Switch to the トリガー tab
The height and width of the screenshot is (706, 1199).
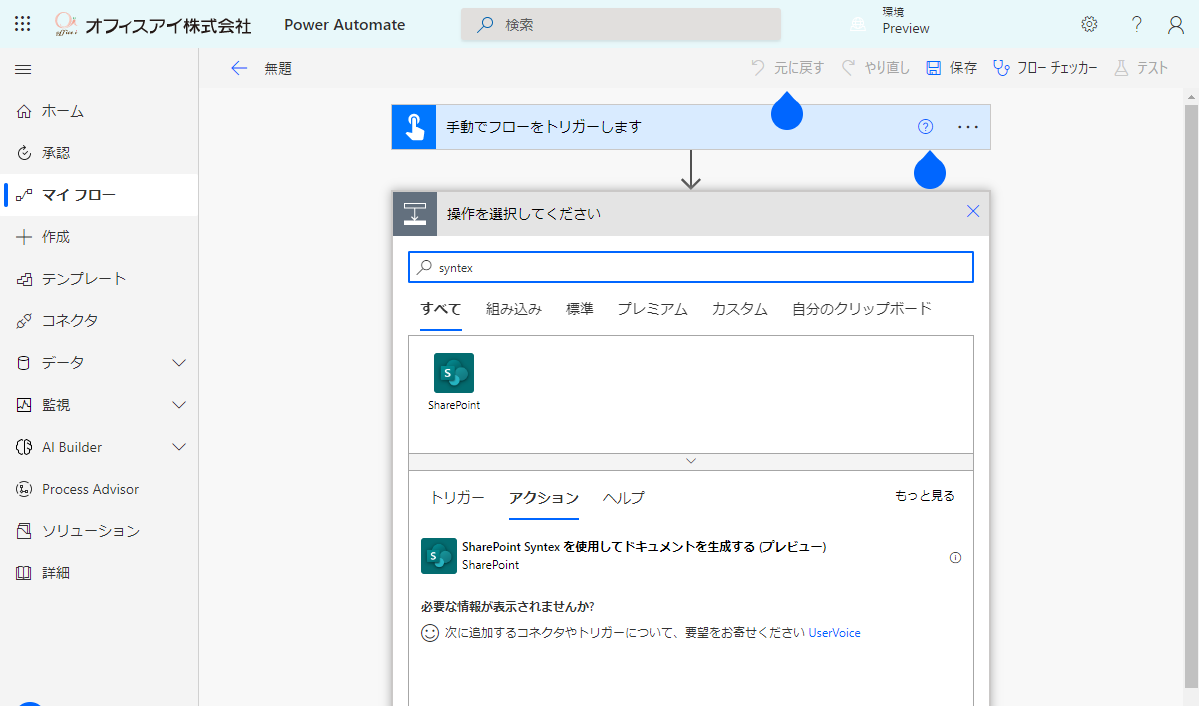[x=457, y=497]
